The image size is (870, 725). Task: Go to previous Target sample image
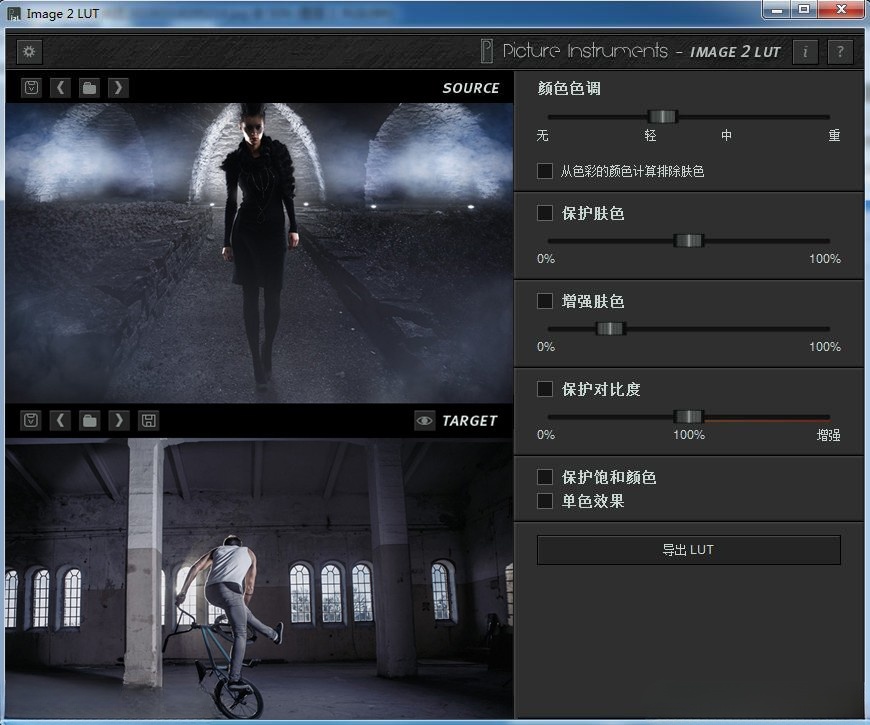(61, 420)
